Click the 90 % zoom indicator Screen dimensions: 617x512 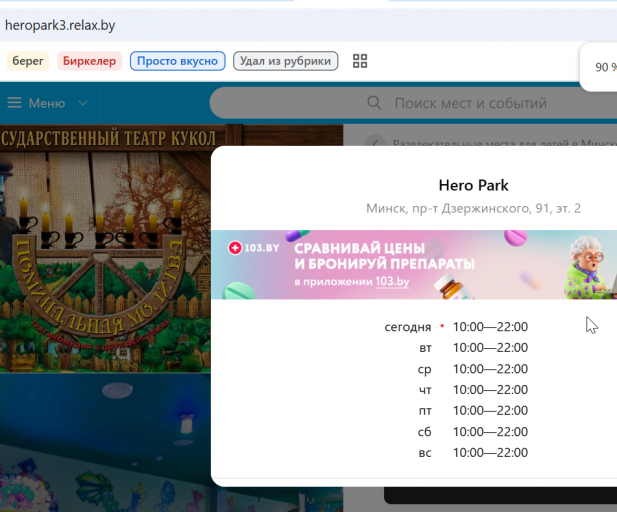[605, 67]
